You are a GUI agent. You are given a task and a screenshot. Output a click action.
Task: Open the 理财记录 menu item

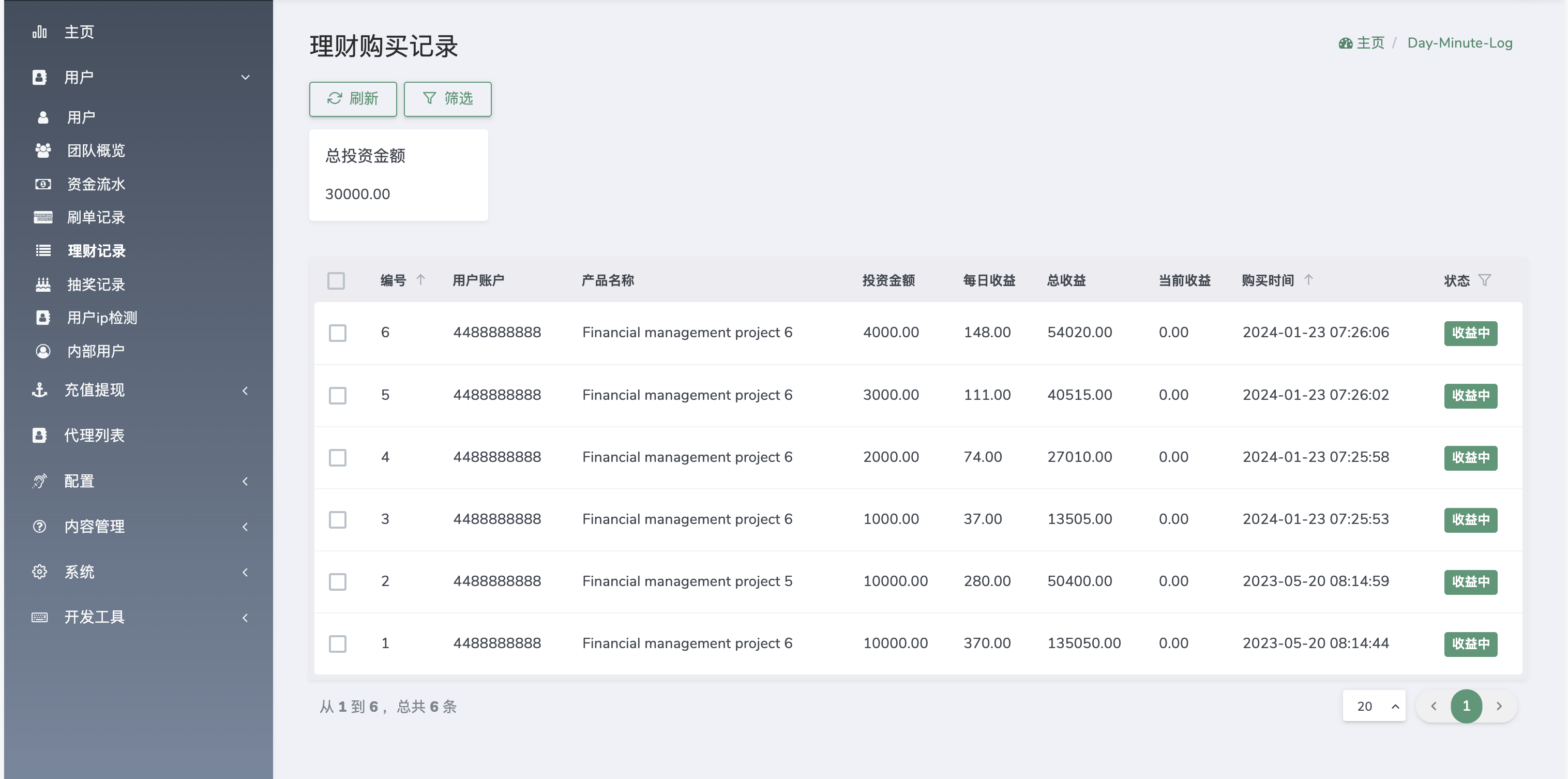coord(139,251)
